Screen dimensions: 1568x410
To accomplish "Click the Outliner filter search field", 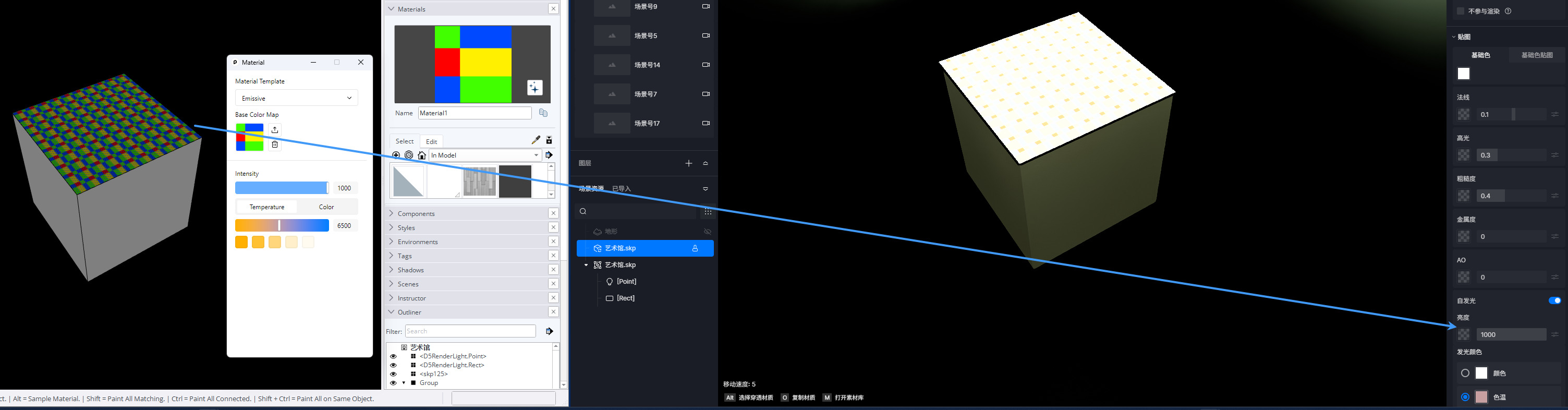I will (x=470, y=331).
